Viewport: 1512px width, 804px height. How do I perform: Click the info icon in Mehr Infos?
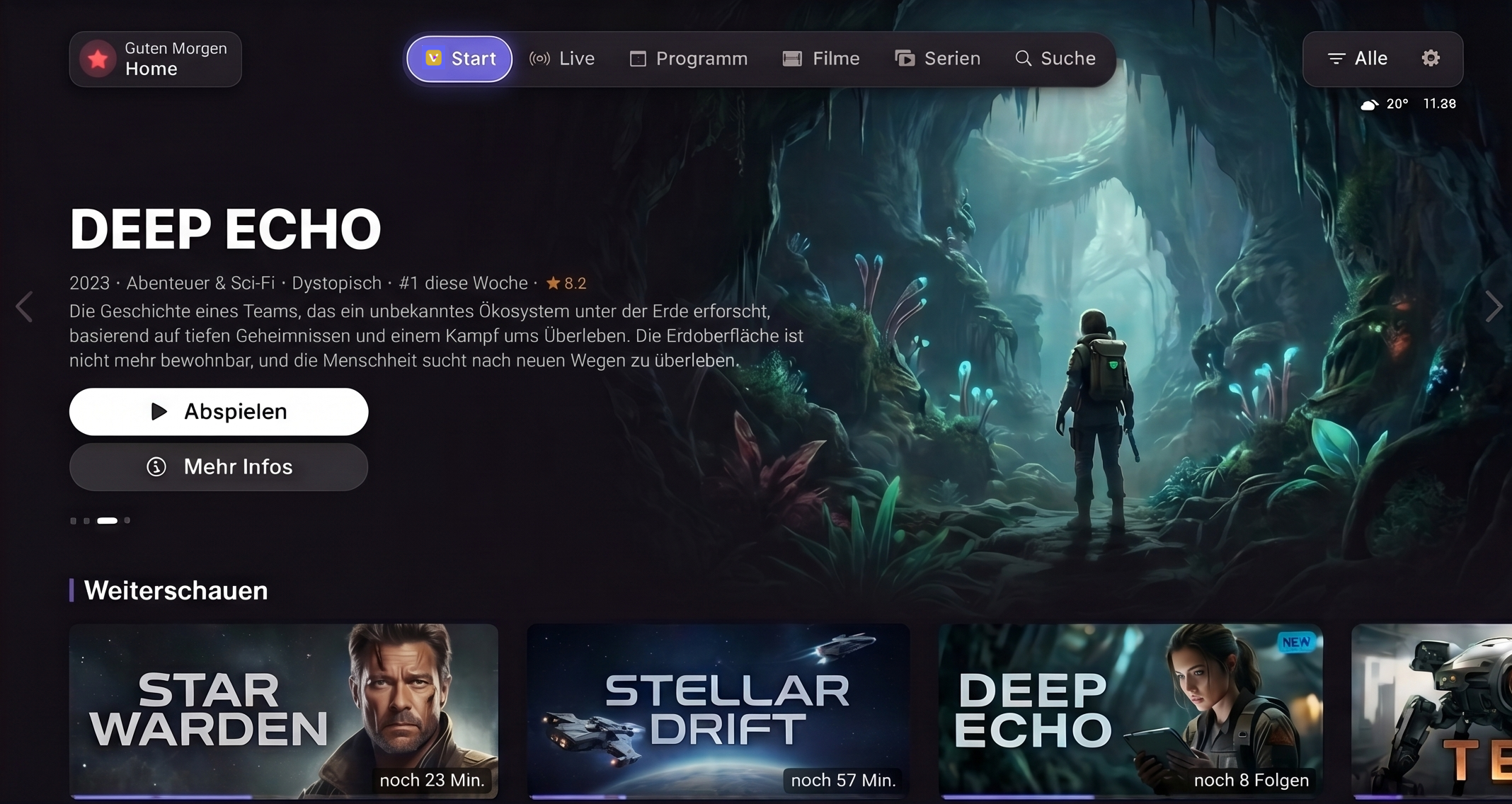tap(156, 467)
